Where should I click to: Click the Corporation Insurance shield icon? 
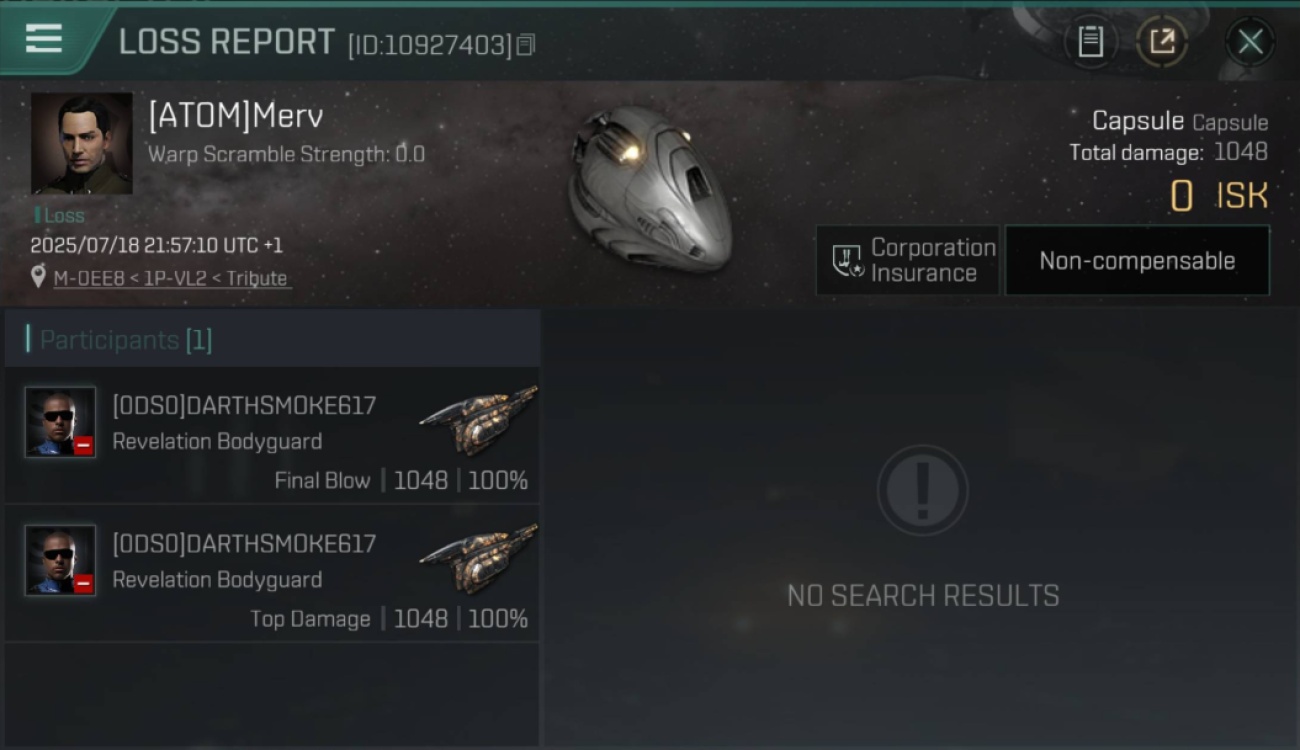click(x=847, y=261)
